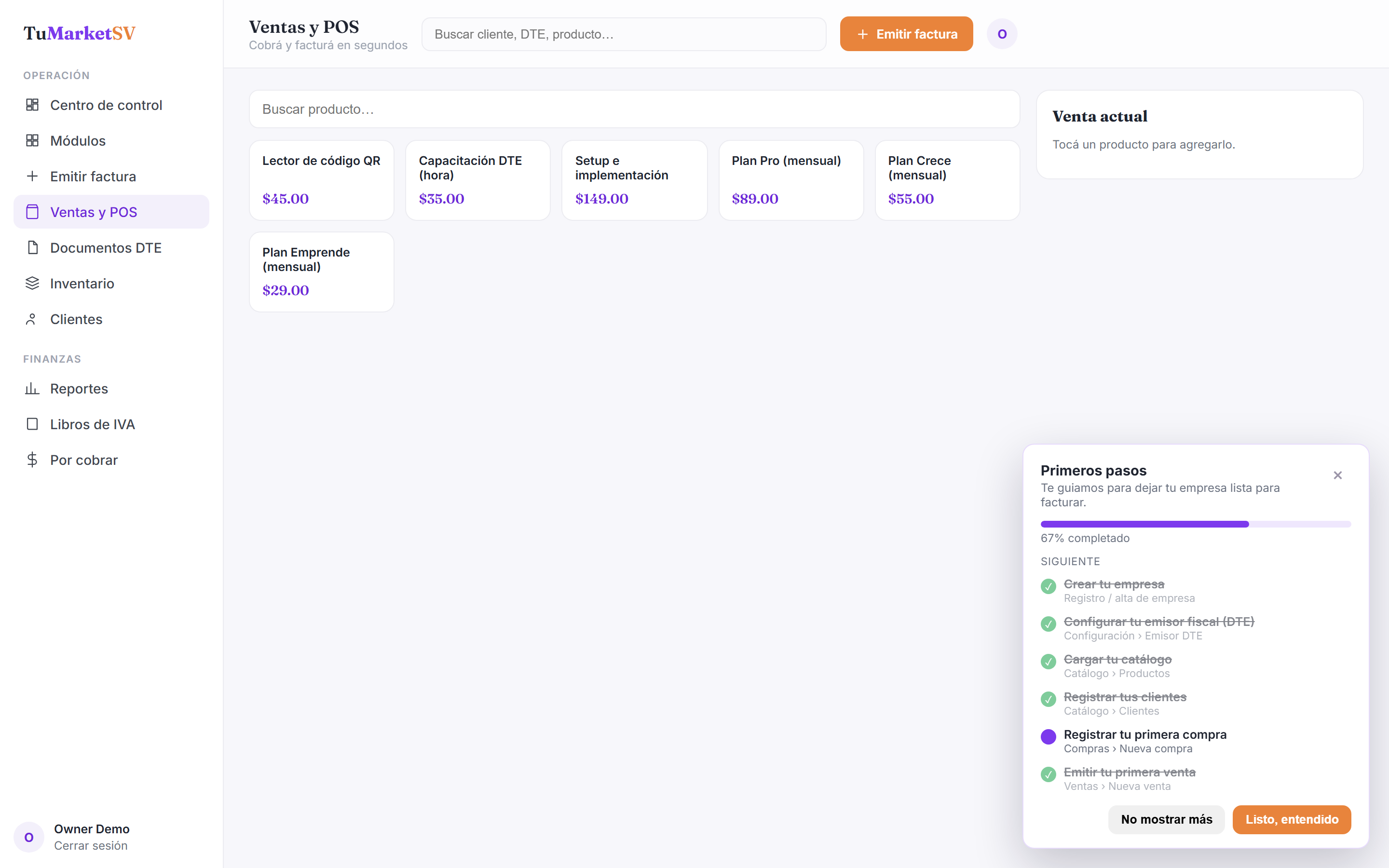
Task: Open Reportes bar chart icon
Action: tap(32, 389)
